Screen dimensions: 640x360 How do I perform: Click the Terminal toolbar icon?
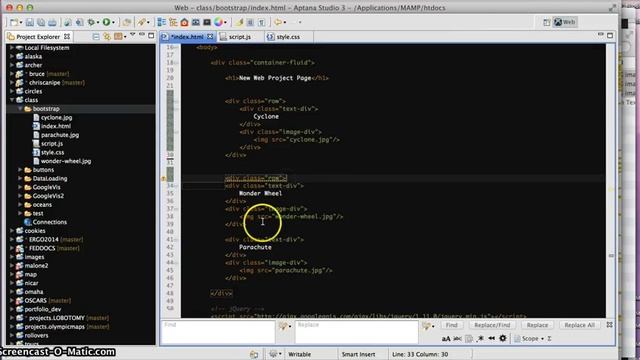[x=207, y=22]
